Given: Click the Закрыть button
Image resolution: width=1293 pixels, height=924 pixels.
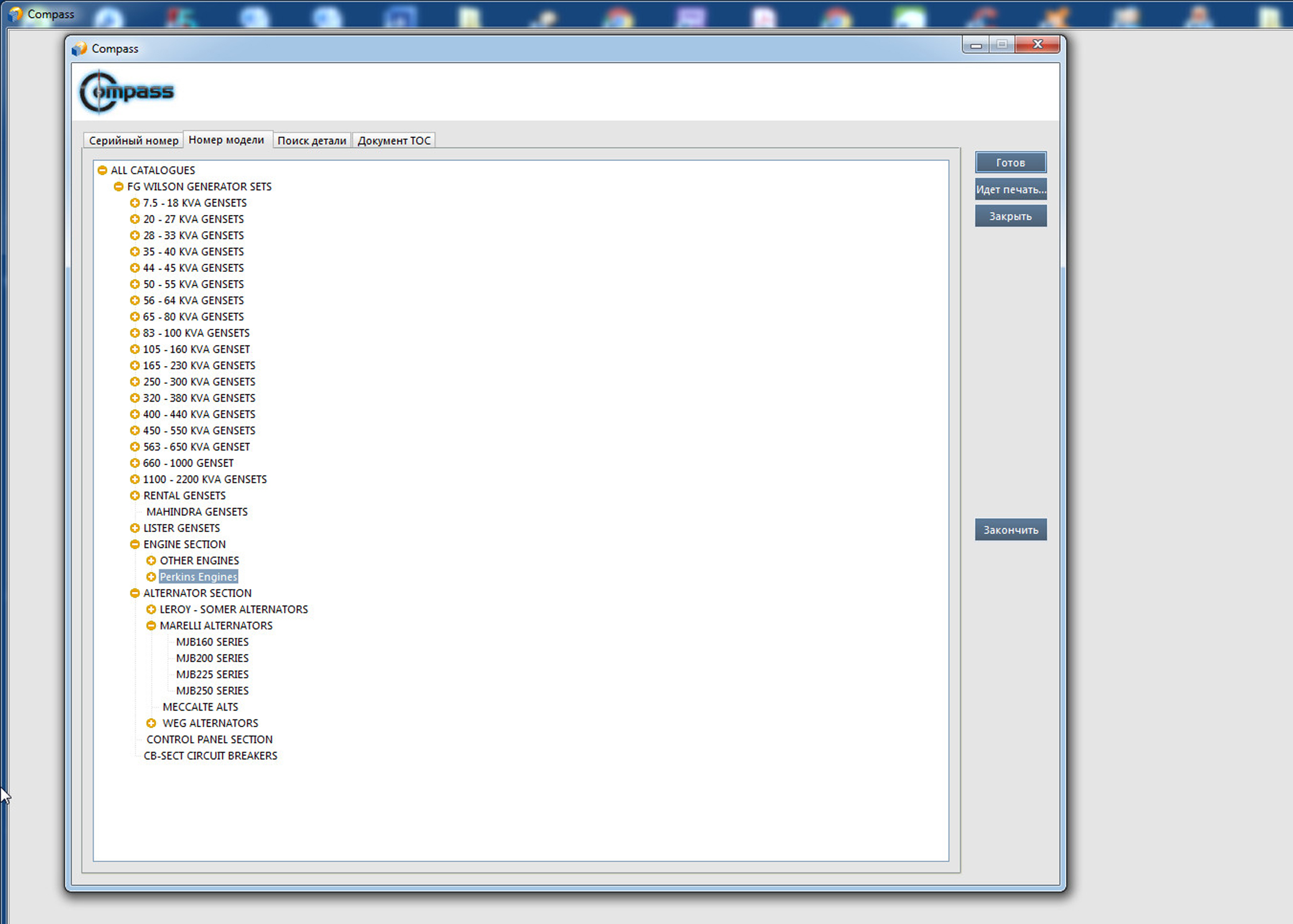Looking at the screenshot, I should pyautogui.click(x=1010, y=216).
